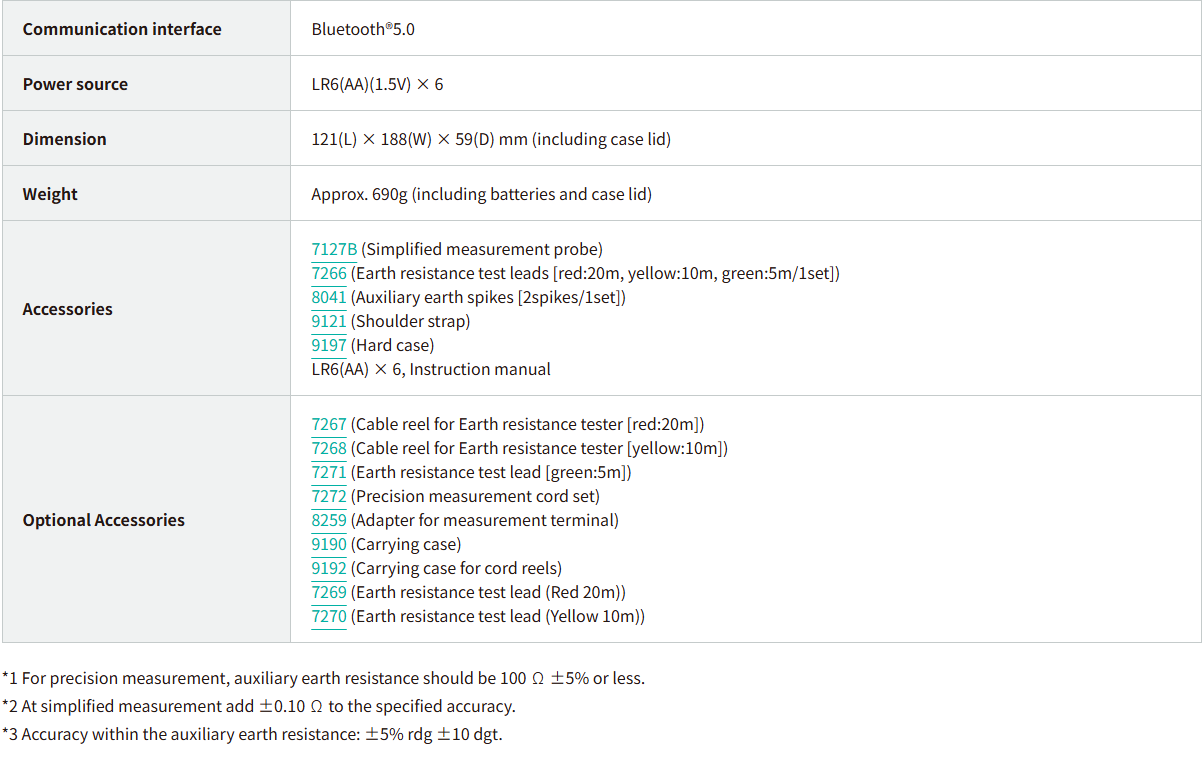Follow the 9121 shoulder strap link
This screenshot has height=765, width=1203.
tap(329, 322)
